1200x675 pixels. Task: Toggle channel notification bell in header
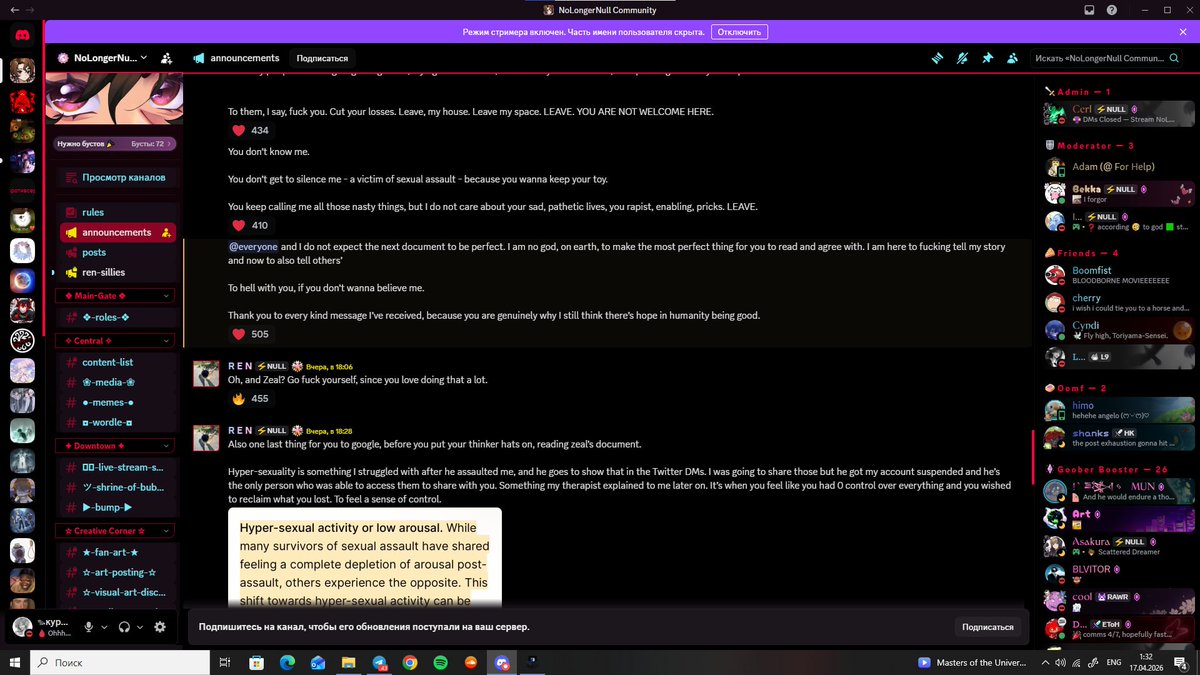click(x=962, y=58)
